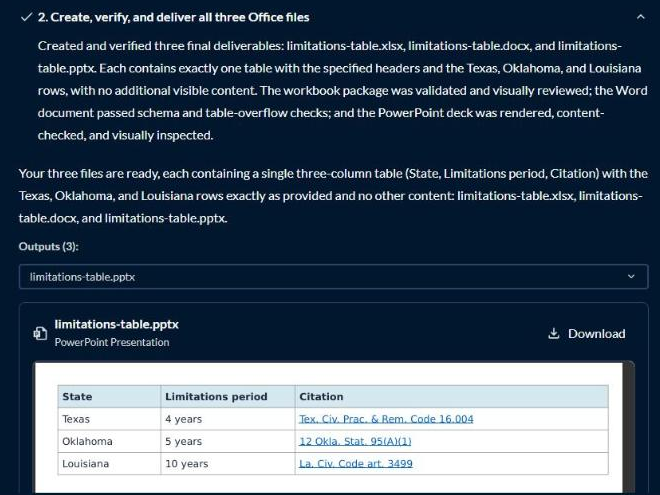Click the download arrow icon

[x=554, y=334]
